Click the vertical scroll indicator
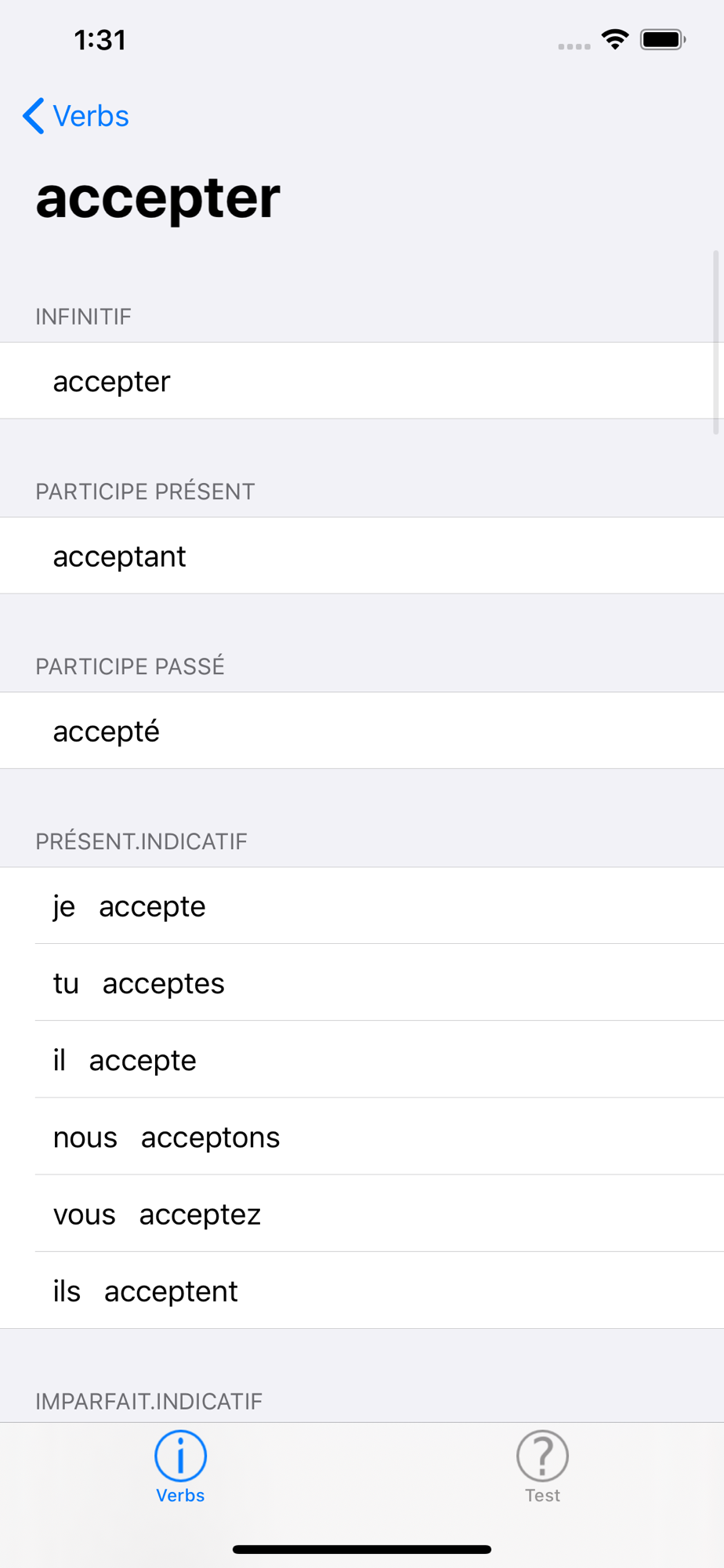 [715, 343]
